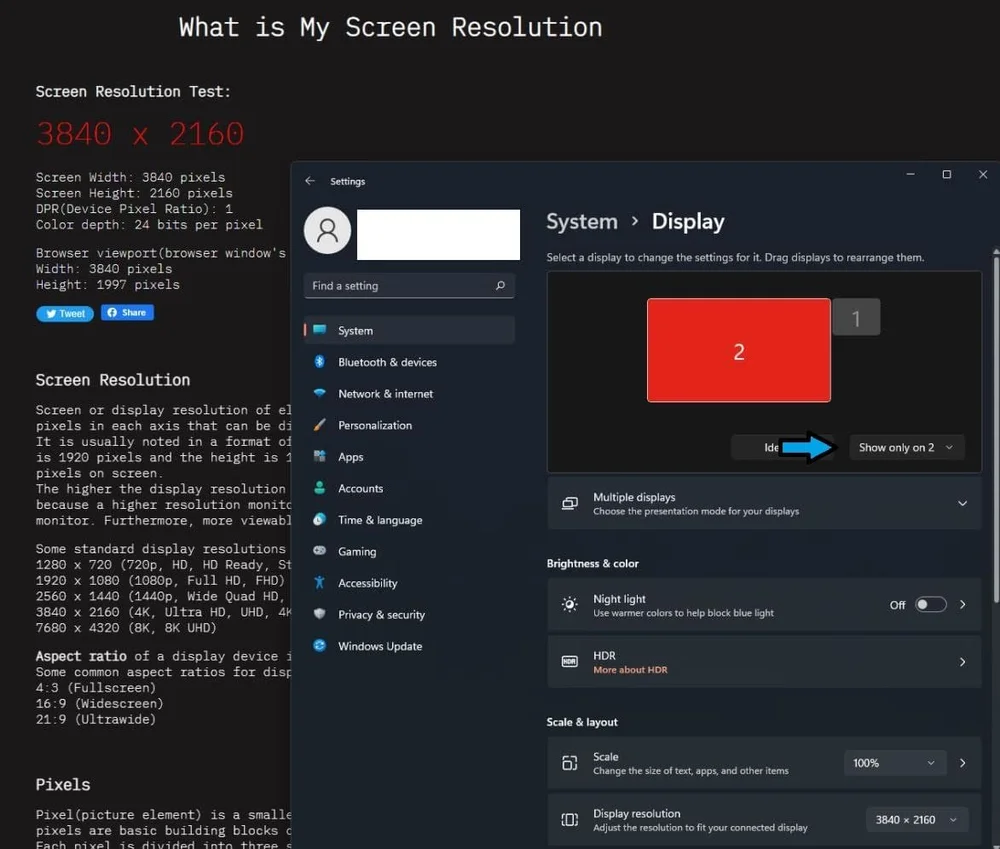Screen dimensions: 1000x849
Task: Open Windows Update page
Action: click(409, 646)
